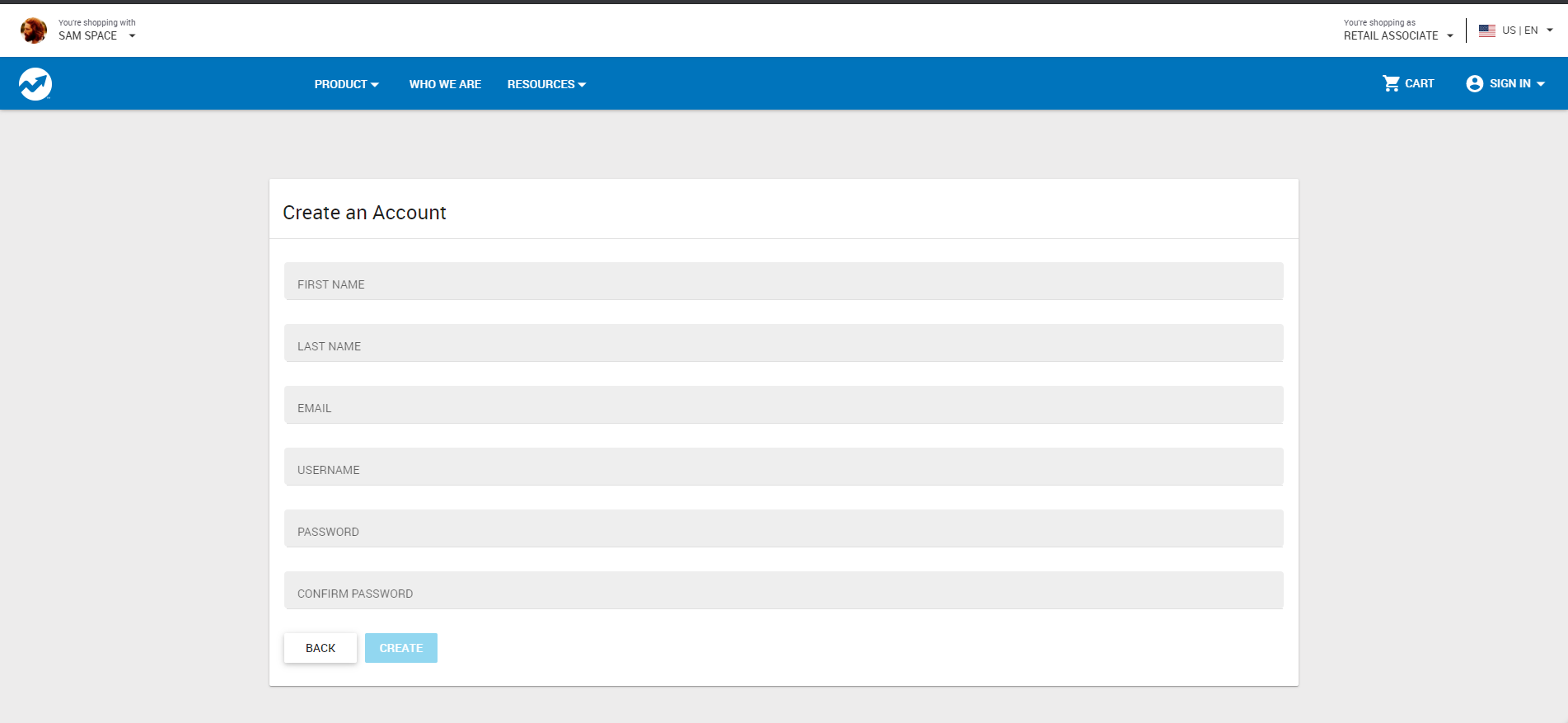Select the Email input field
This screenshot has width=1568, height=723.
[783, 406]
